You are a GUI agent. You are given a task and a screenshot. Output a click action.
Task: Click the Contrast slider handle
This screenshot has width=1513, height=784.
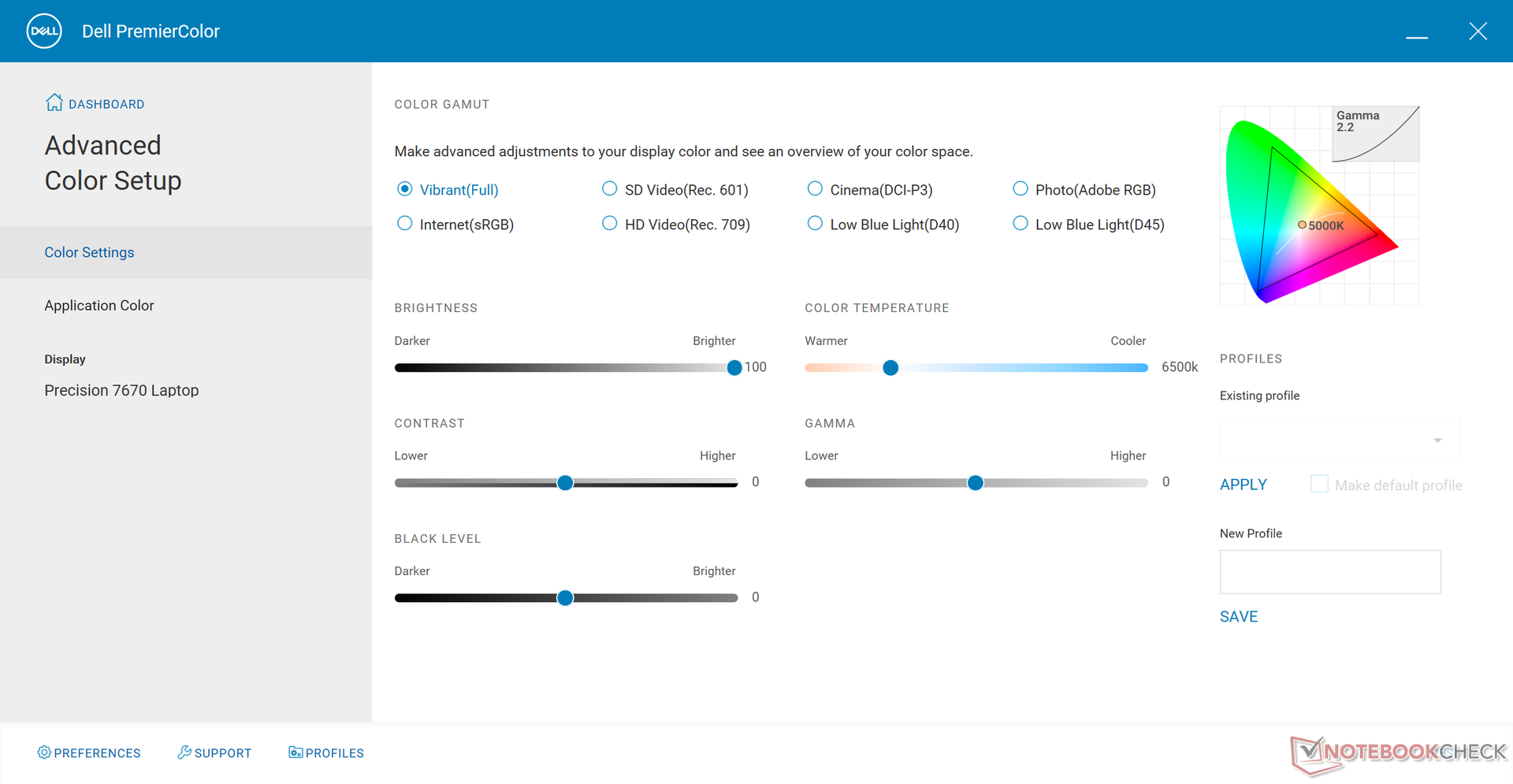point(565,483)
